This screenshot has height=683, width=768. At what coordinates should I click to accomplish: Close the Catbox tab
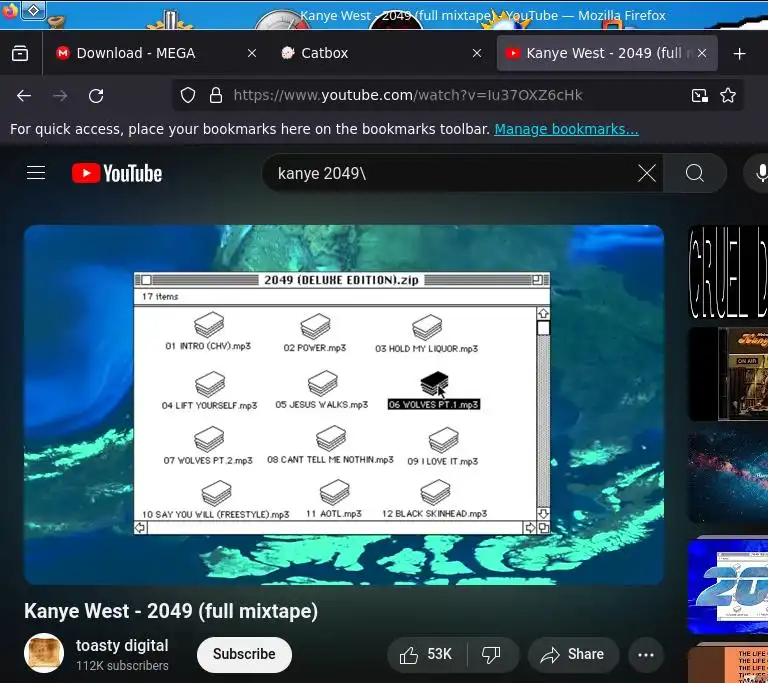pos(477,53)
